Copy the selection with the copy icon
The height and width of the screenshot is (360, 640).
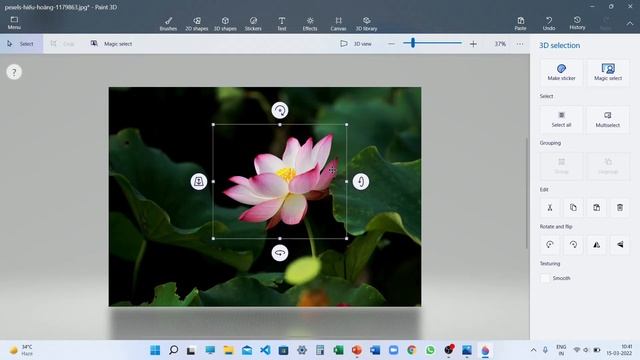coord(573,208)
